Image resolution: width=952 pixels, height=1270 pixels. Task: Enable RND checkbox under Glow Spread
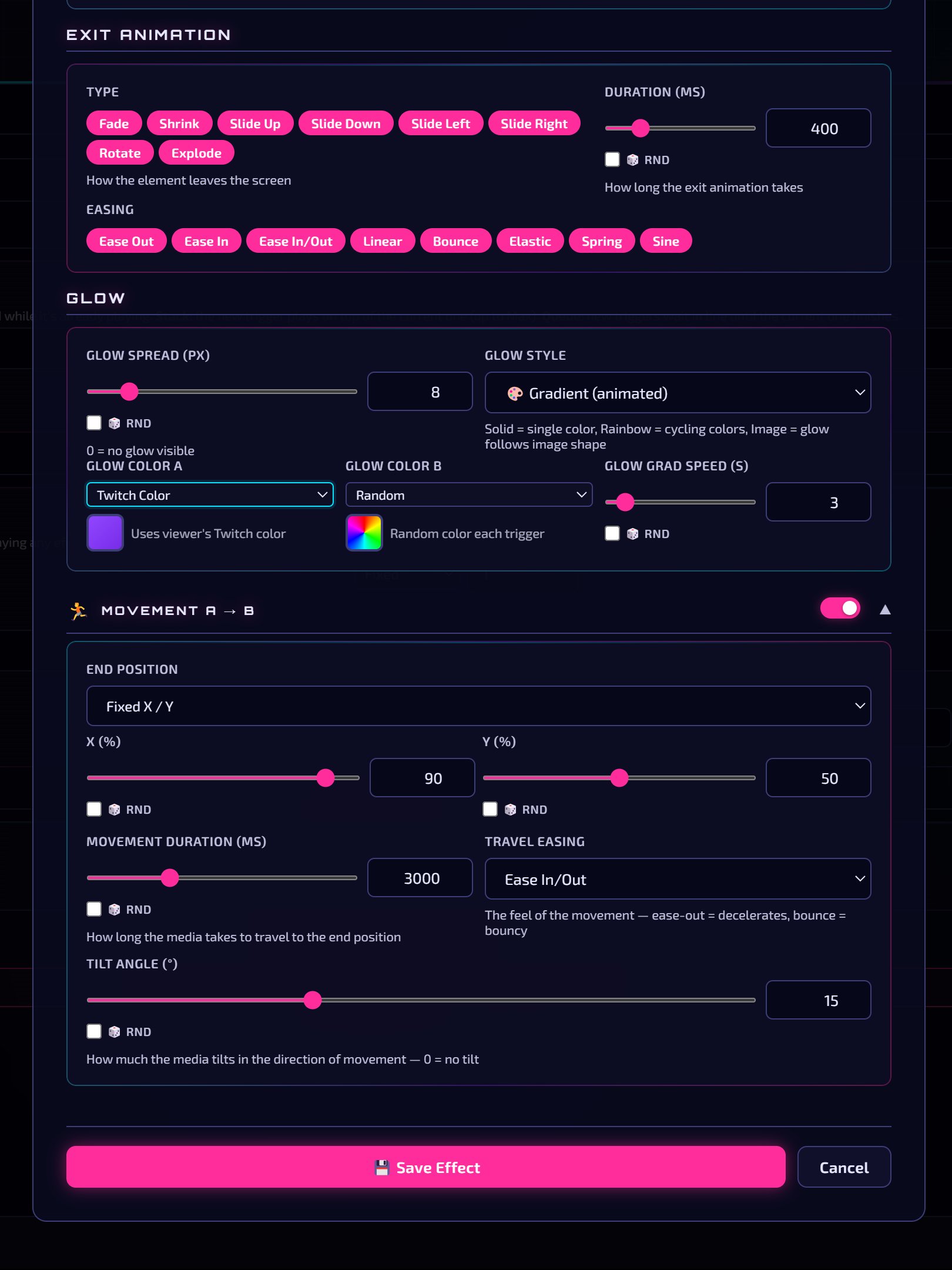[94, 423]
